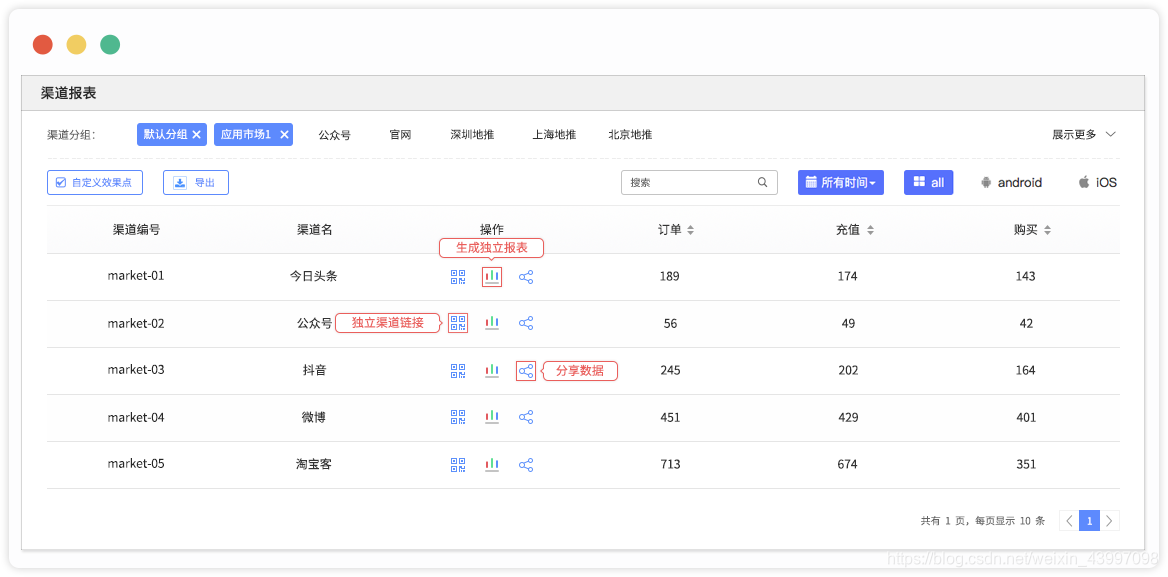This screenshot has width=1168, height=577.
Task: Share data for market-02 row
Action: point(526,323)
